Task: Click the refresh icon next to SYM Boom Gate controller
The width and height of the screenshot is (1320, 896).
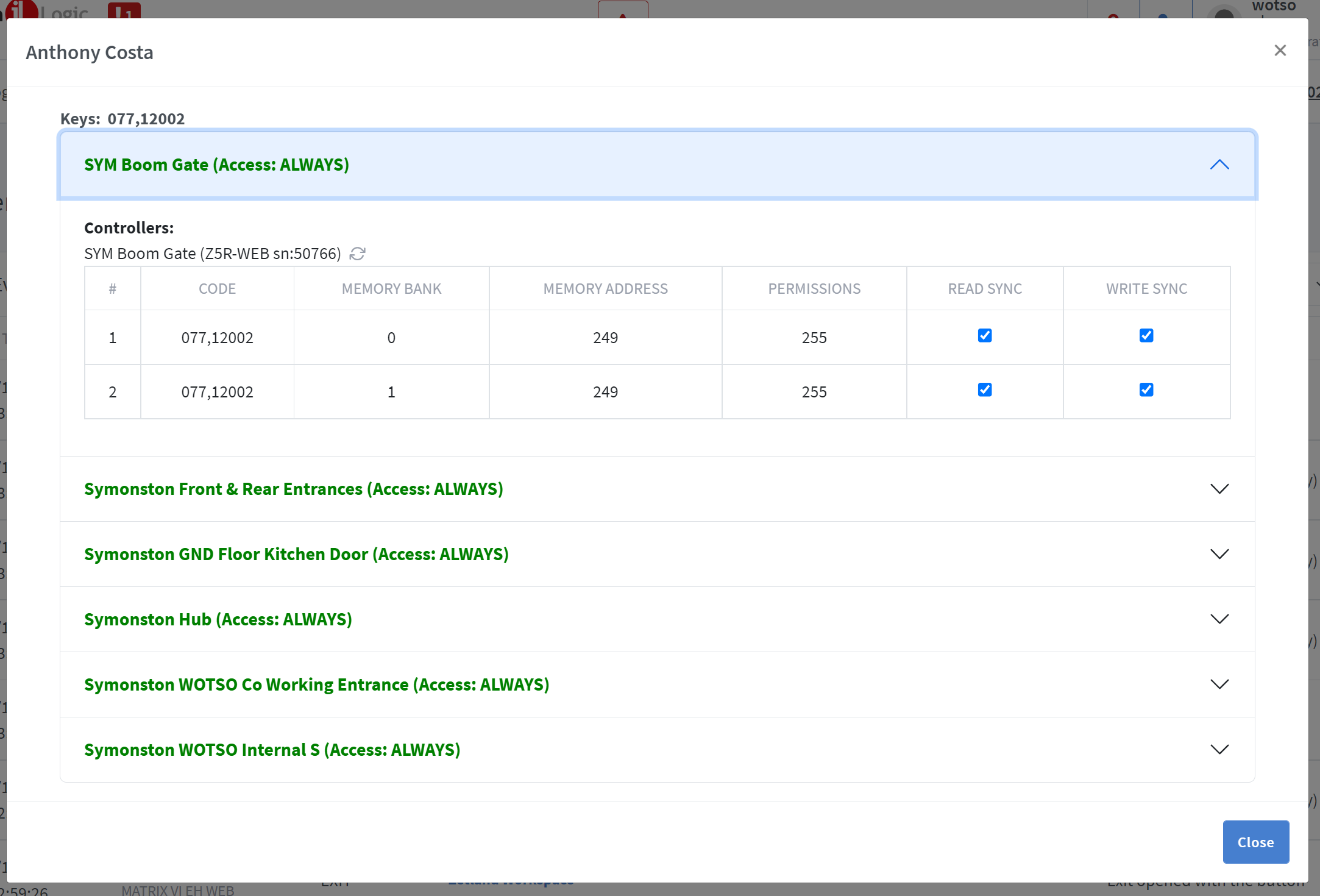Action: (357, 254)
